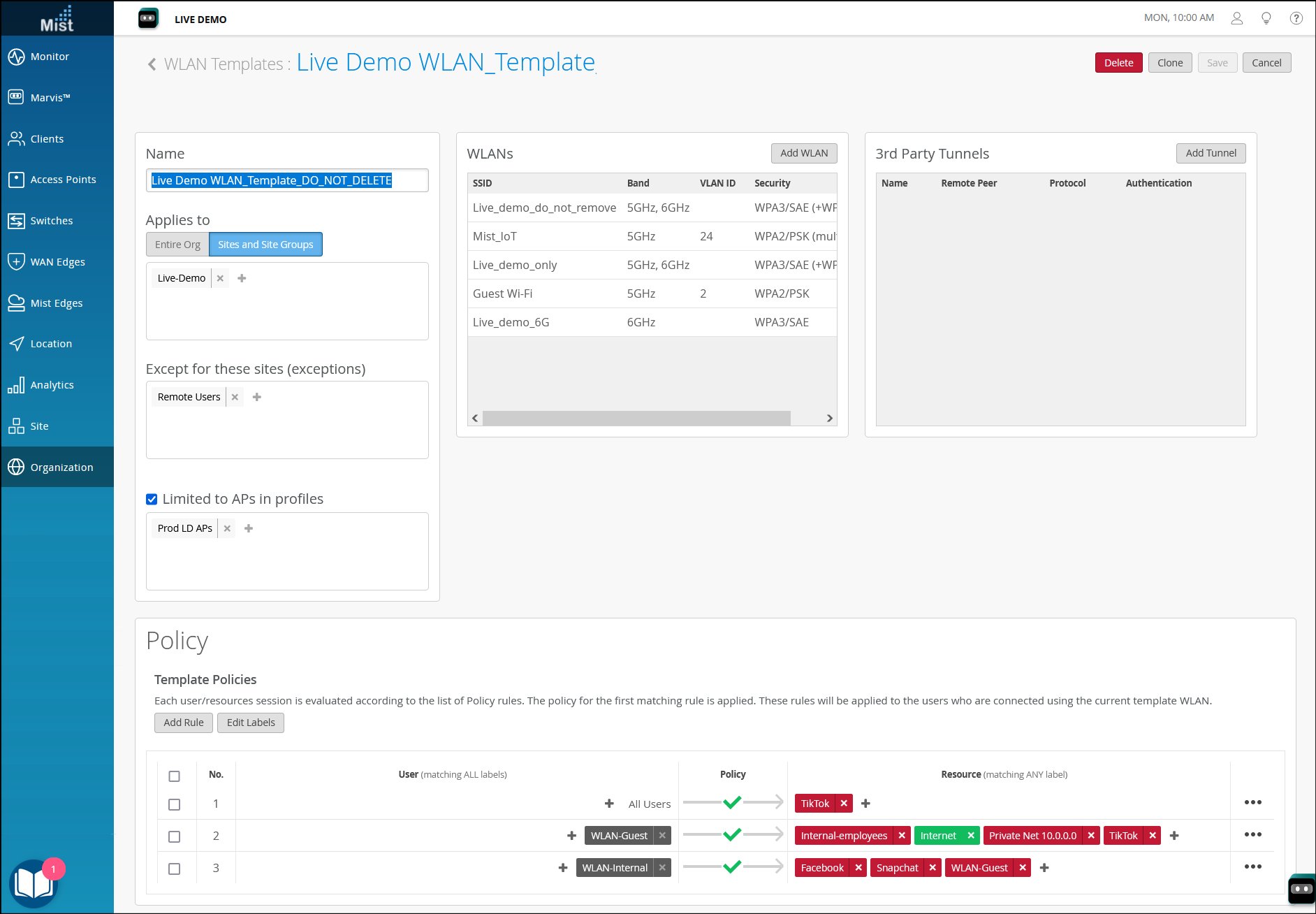Remove WLAN-Guest user label in rule 2
The width and height of the screenshot is (1316, 914).
(x=662, y=836)
